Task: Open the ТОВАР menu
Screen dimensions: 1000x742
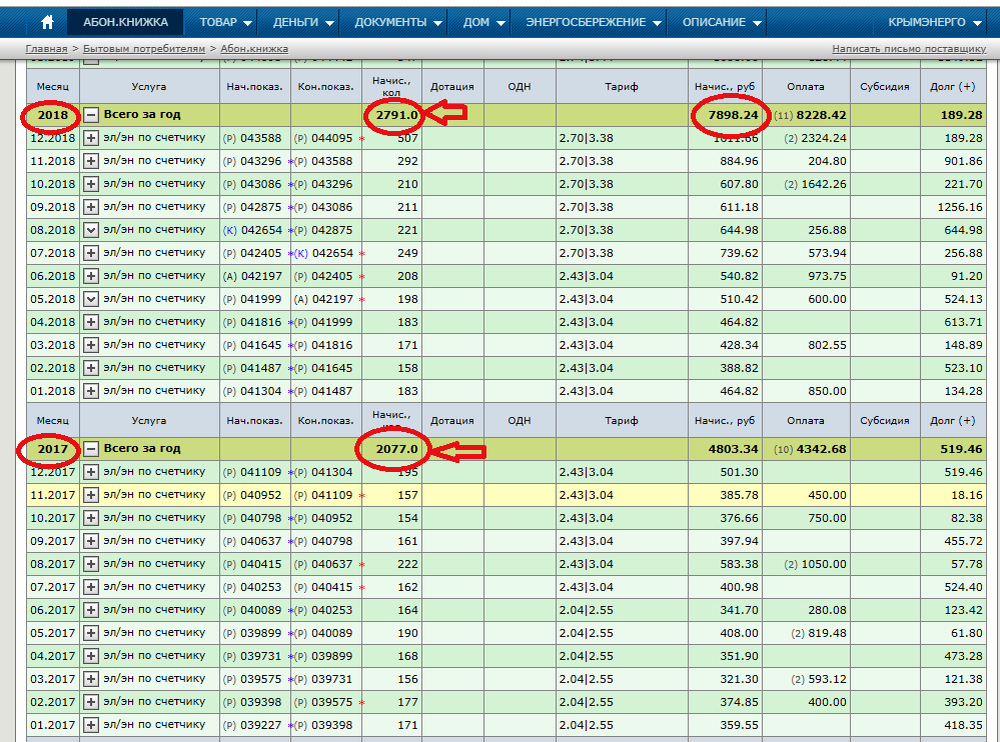Action: click(x=226, y=22)
